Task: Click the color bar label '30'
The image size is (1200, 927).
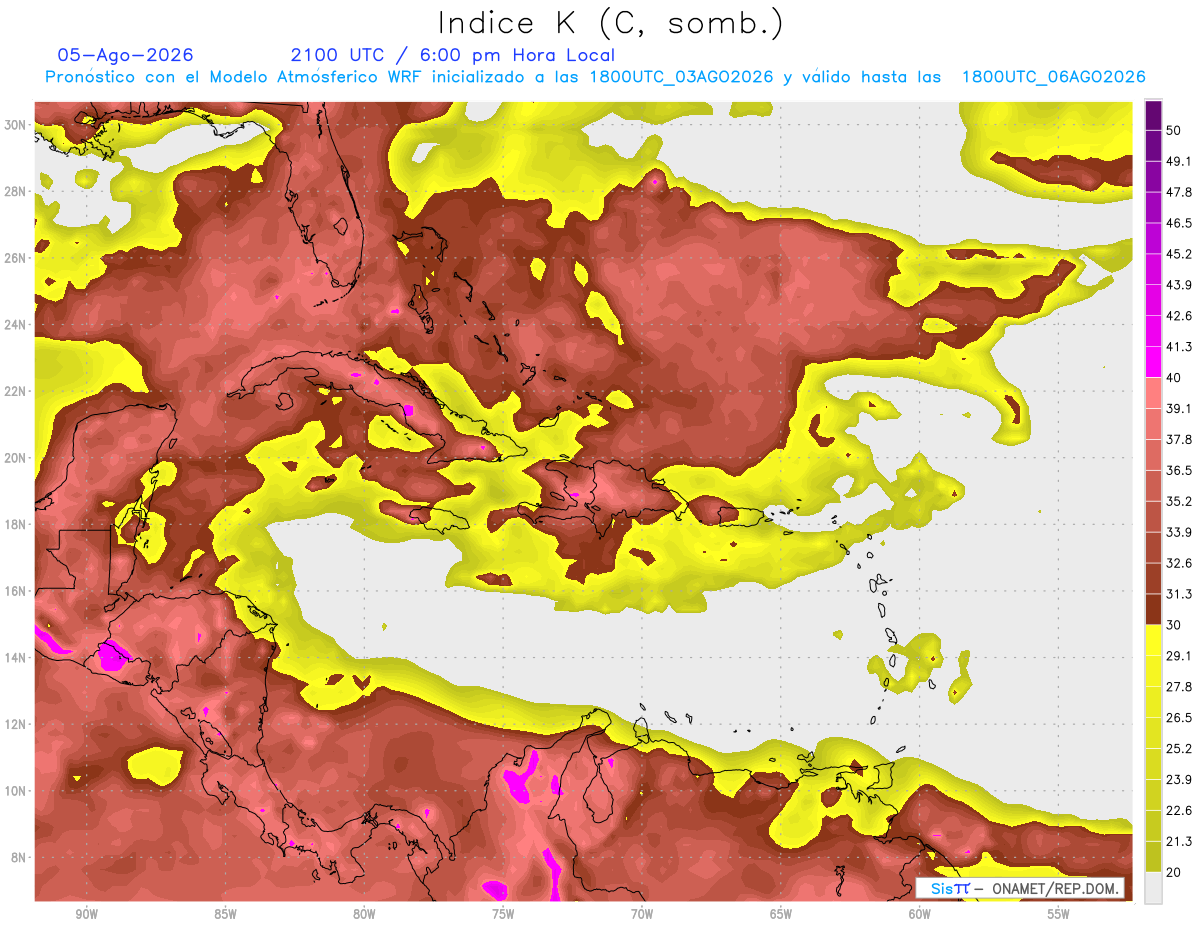Action: point(1175,624)
